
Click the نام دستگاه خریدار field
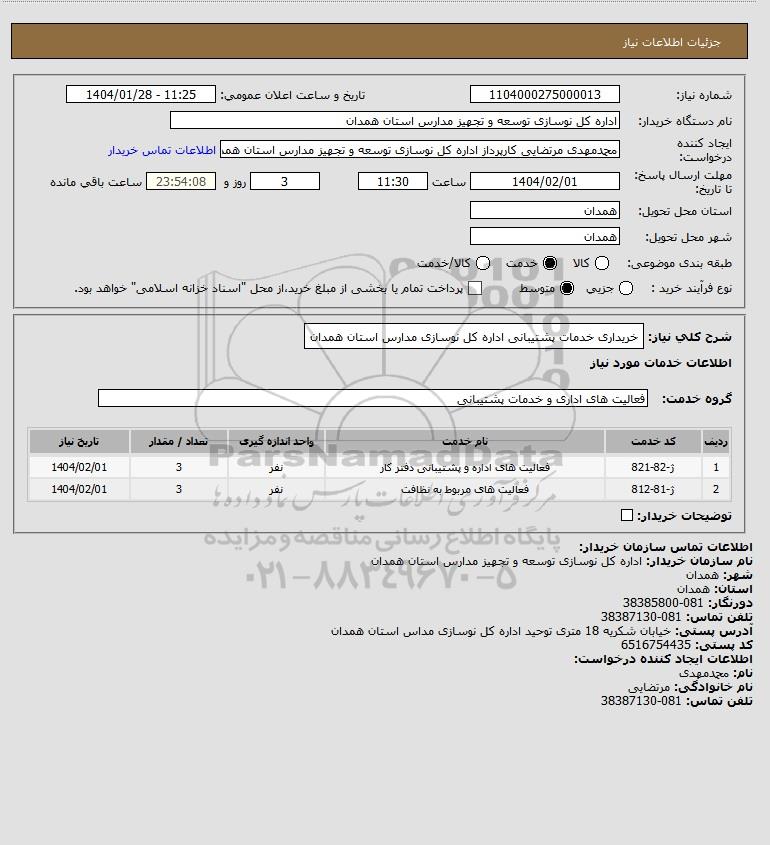[394, 120]
